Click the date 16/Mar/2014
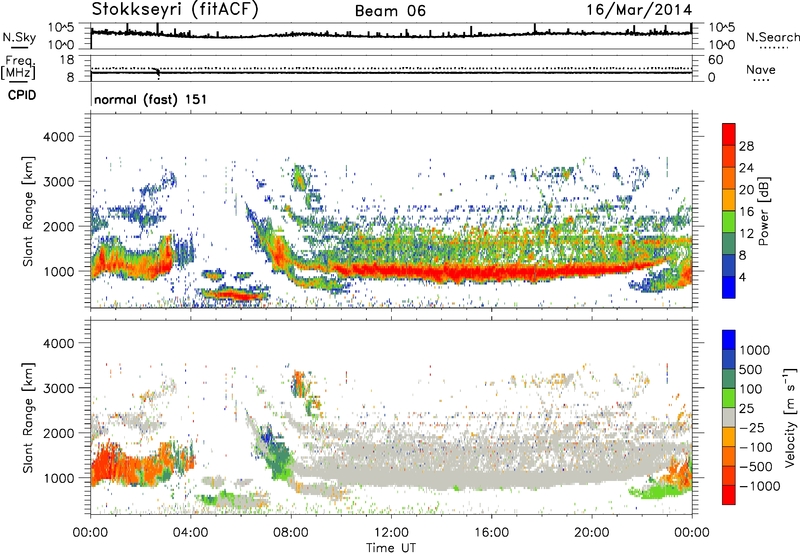Viewport: 800px width, 554px height. coord(639,9)
